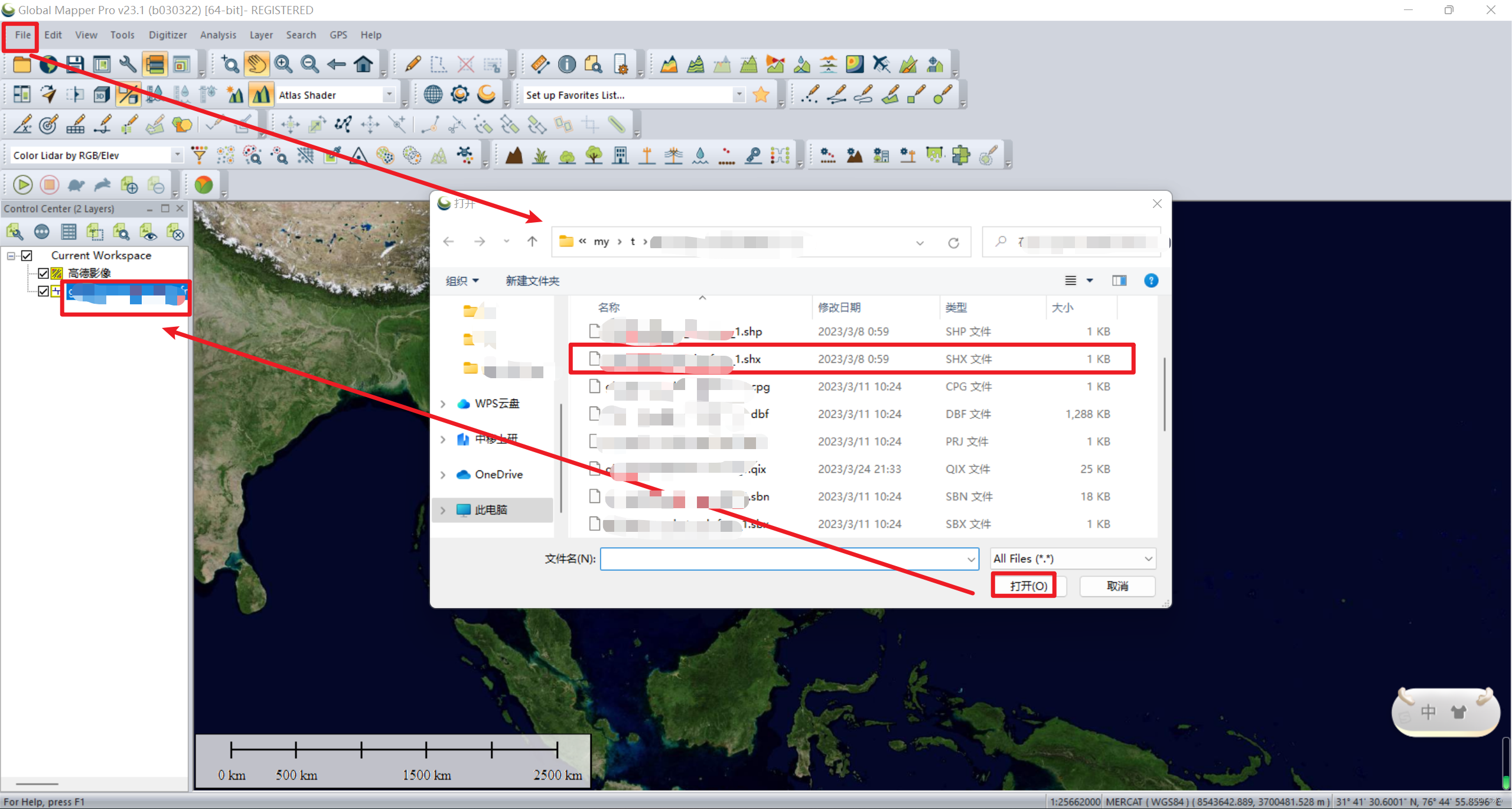Open the All Files type dropdown
1512x809 pixels.
tap(1148, 558)
